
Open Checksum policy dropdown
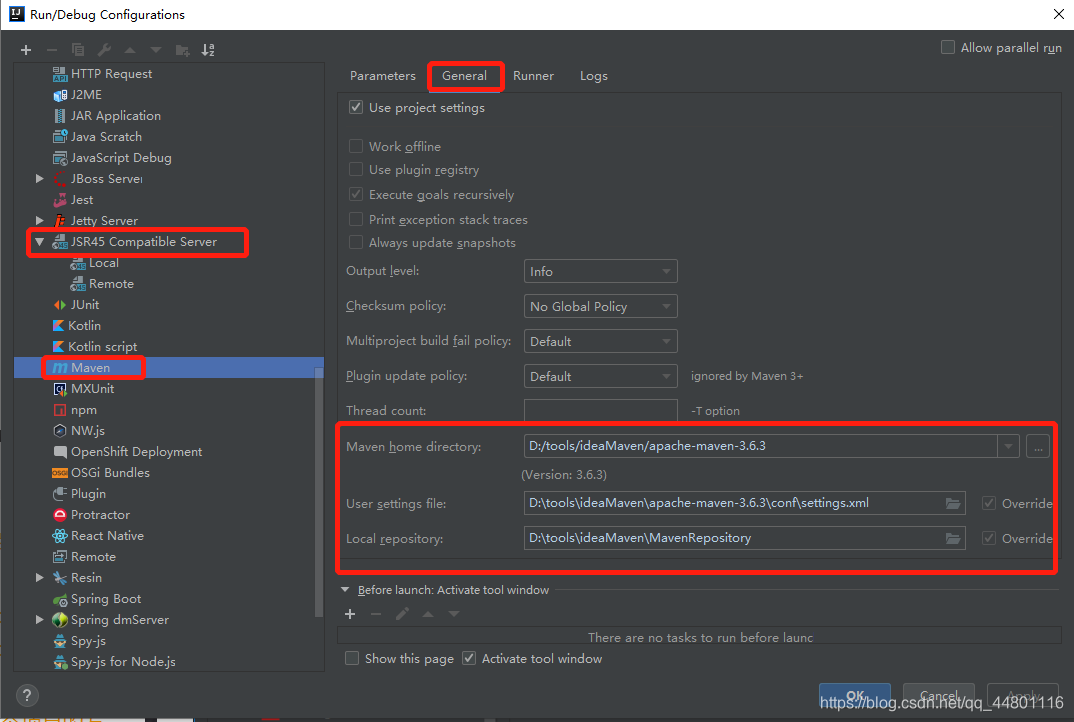(x=601, y=306)
